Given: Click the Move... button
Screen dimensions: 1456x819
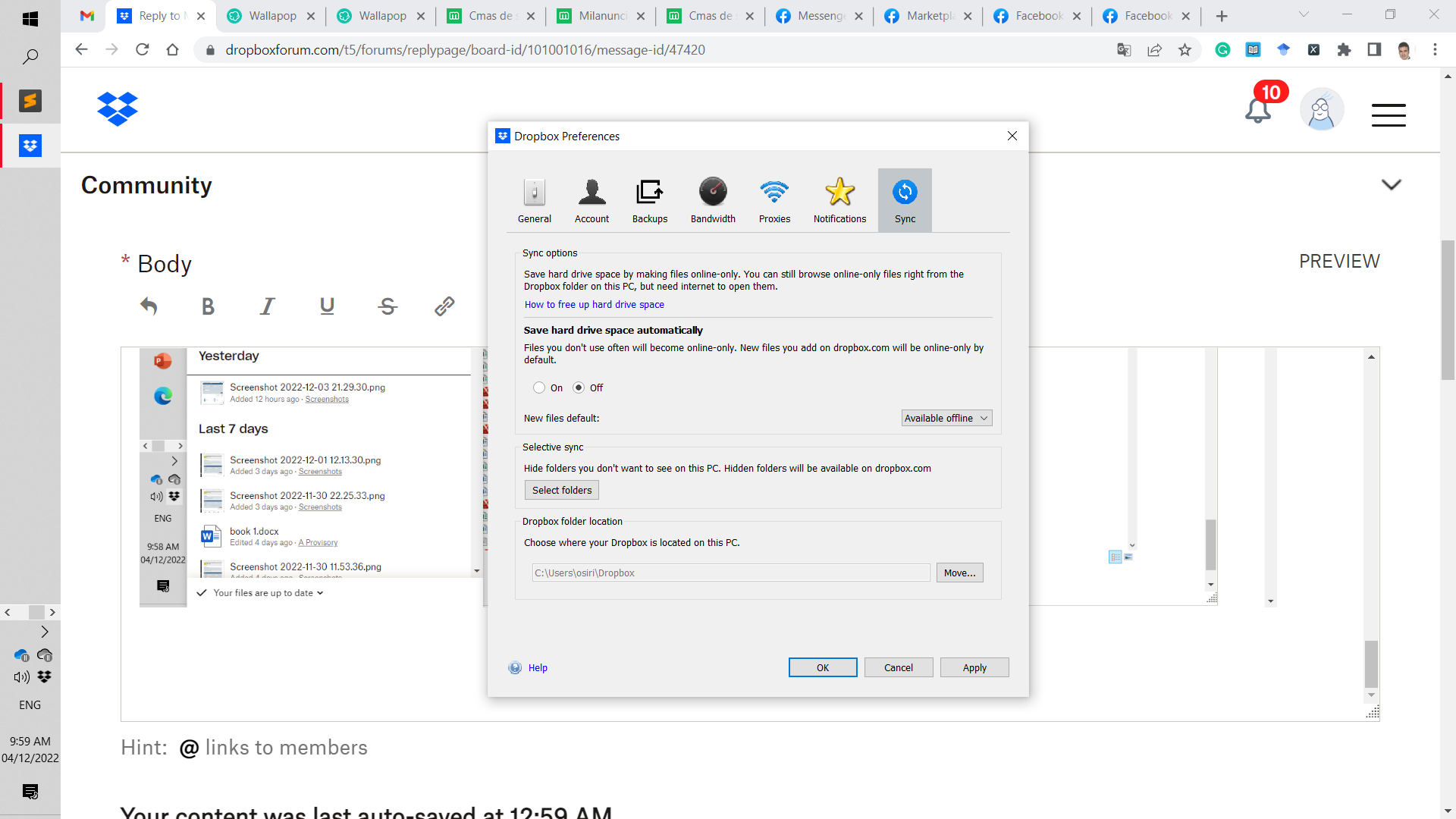Looking at the screenshot, I should coord(959,573).
